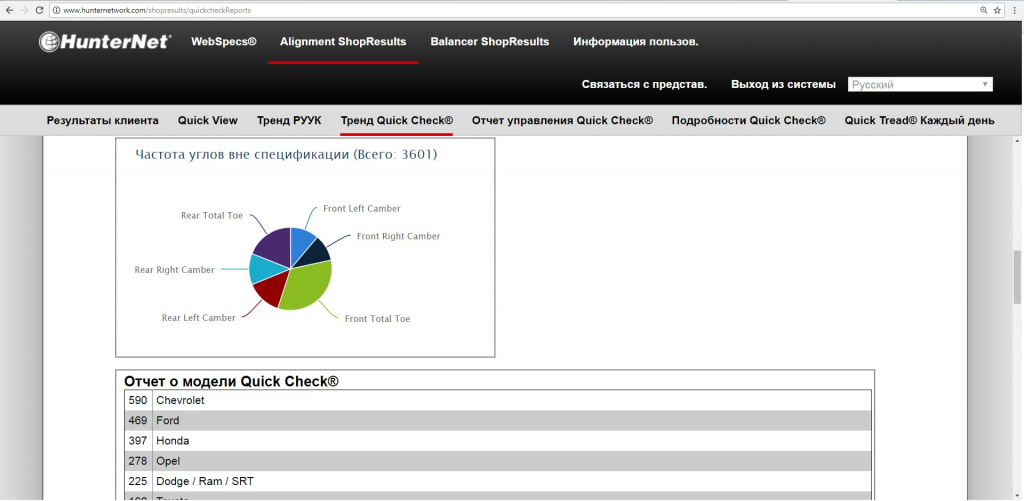Switch to Quick View tab
The height and width of the screenshot is (501, 1024).
(208, 121)
